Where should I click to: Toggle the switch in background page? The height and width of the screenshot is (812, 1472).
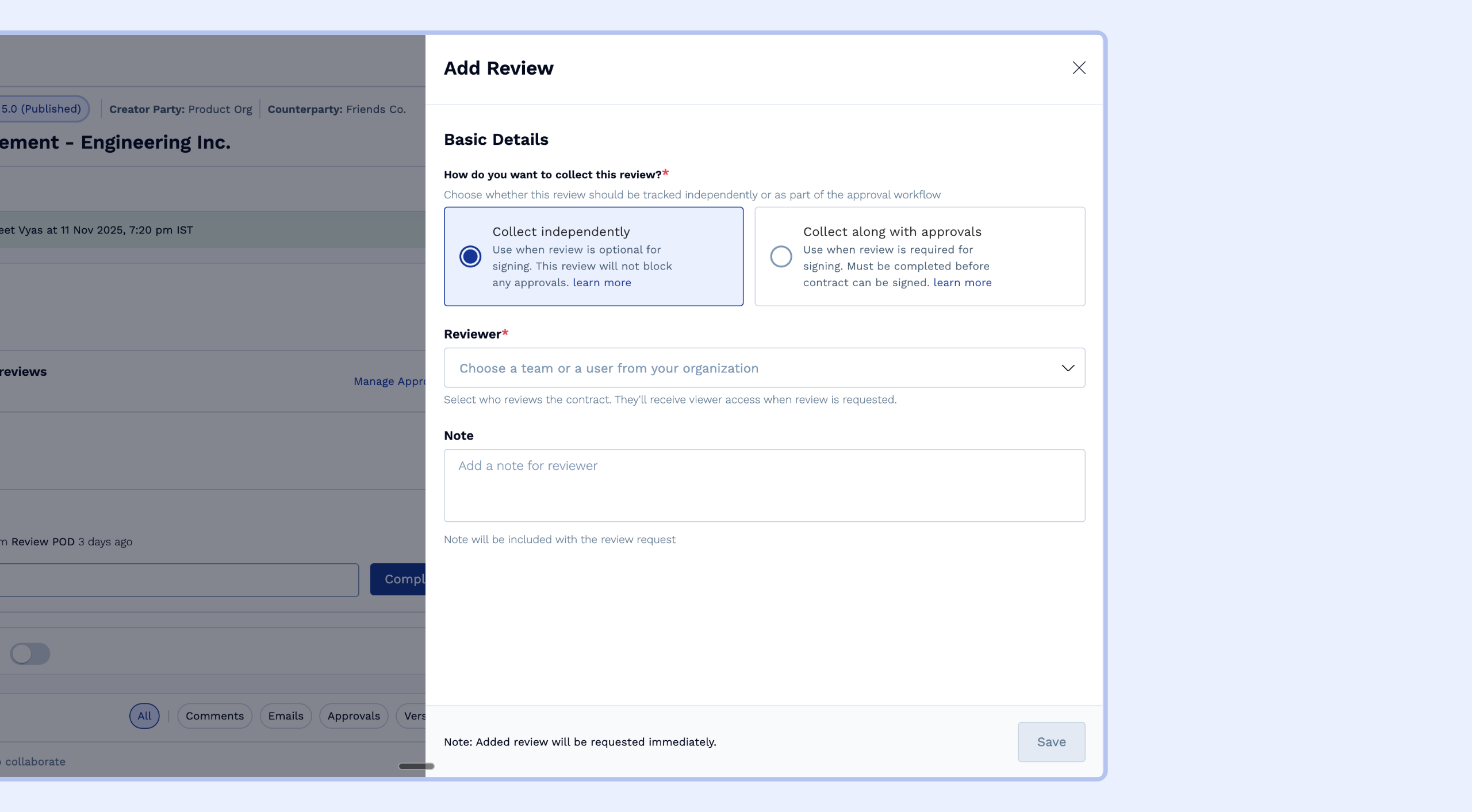(x=30, y=653)
